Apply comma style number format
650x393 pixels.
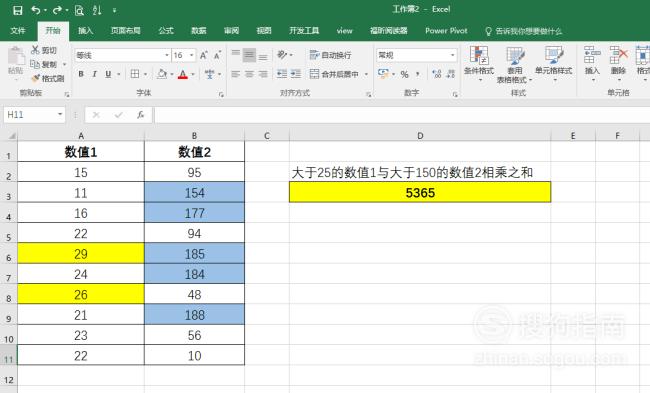[x=418, y=74]
